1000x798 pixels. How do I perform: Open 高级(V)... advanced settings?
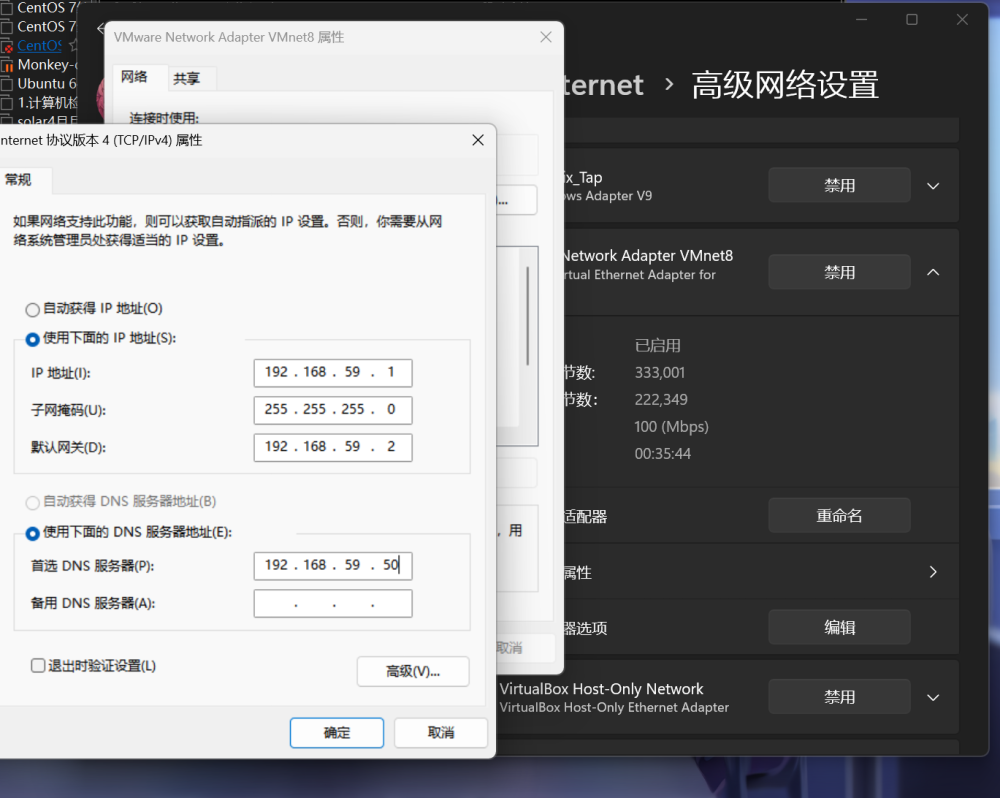point(412,672)
